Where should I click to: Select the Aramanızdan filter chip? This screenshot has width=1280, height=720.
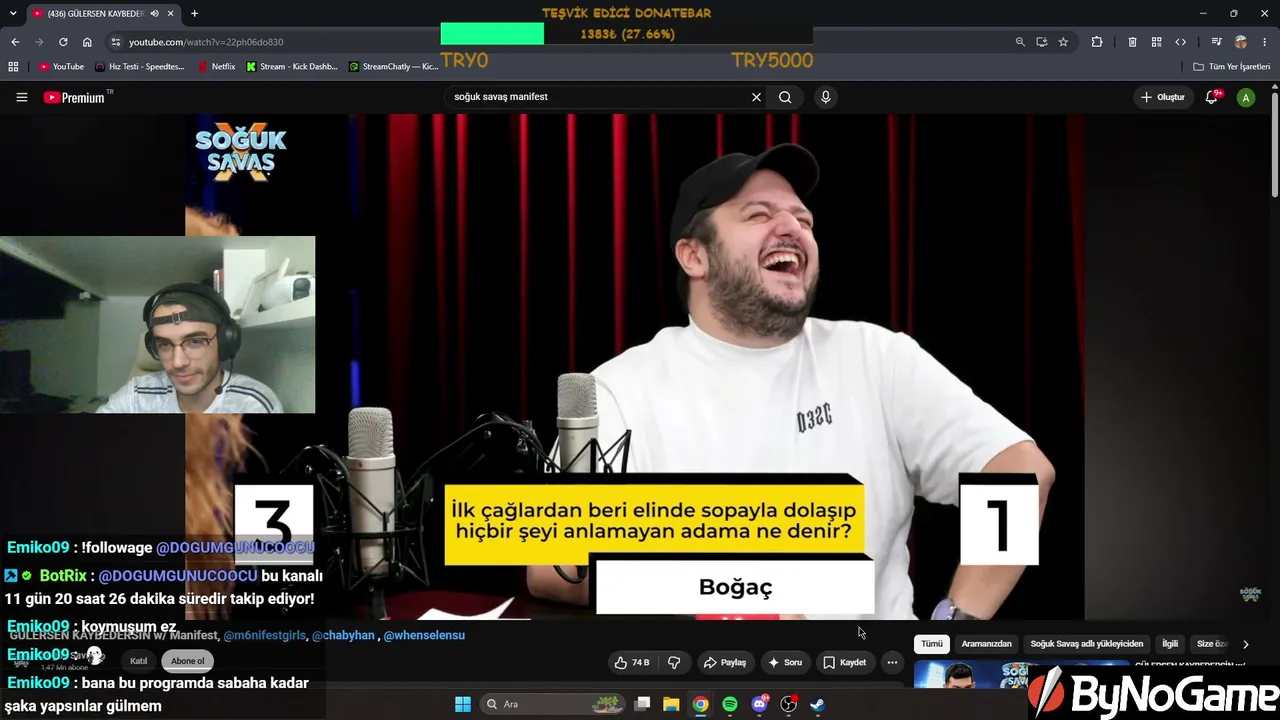click(987, 644)
